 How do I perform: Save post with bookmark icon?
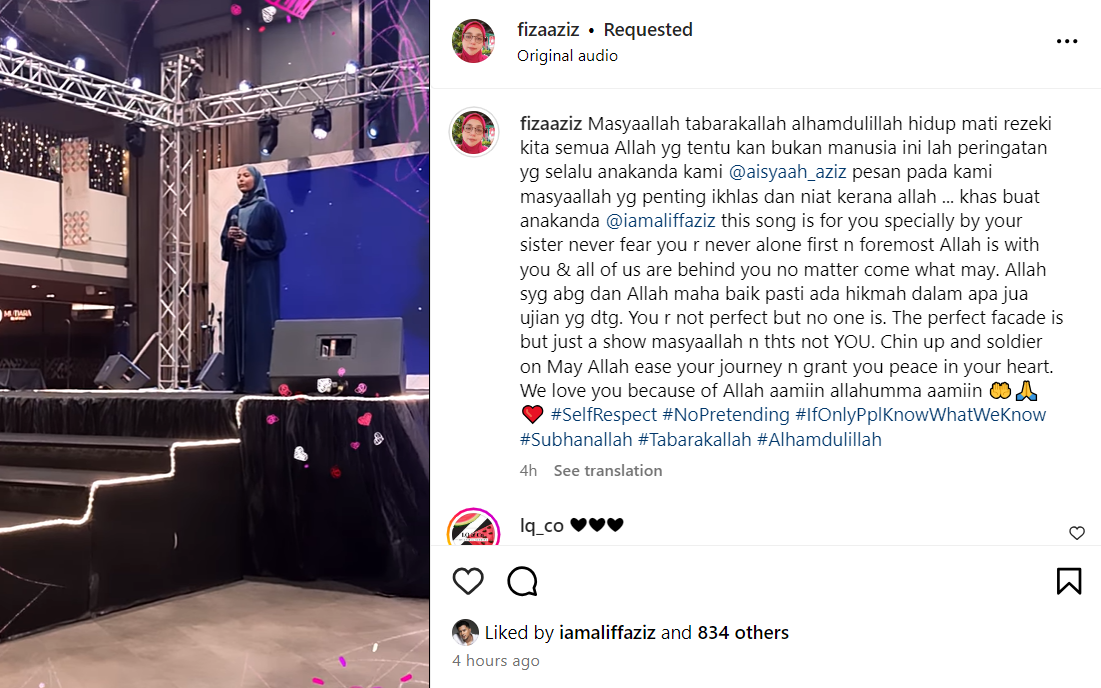coord(1069,581)
